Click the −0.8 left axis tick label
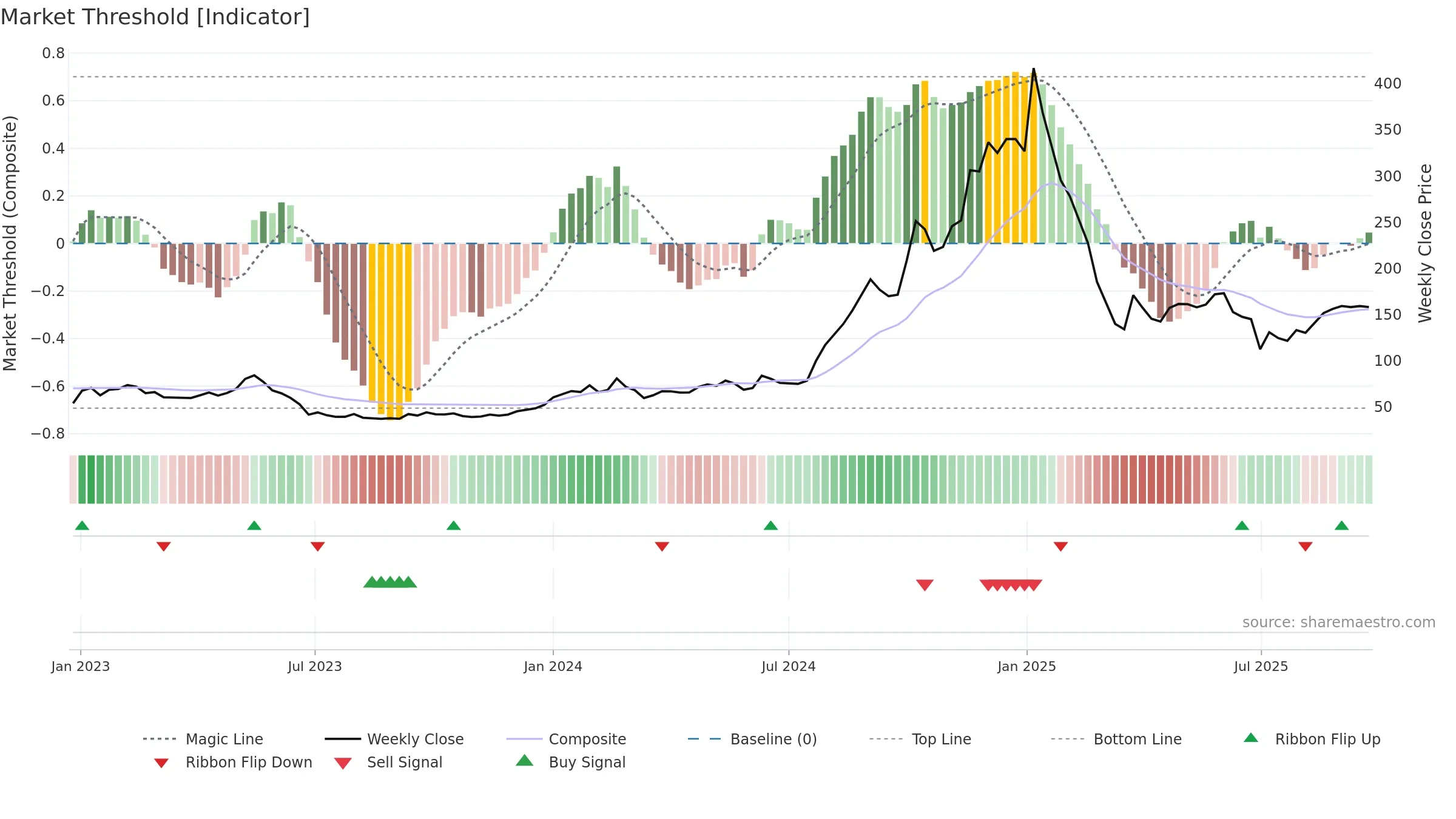 point(48,434)
